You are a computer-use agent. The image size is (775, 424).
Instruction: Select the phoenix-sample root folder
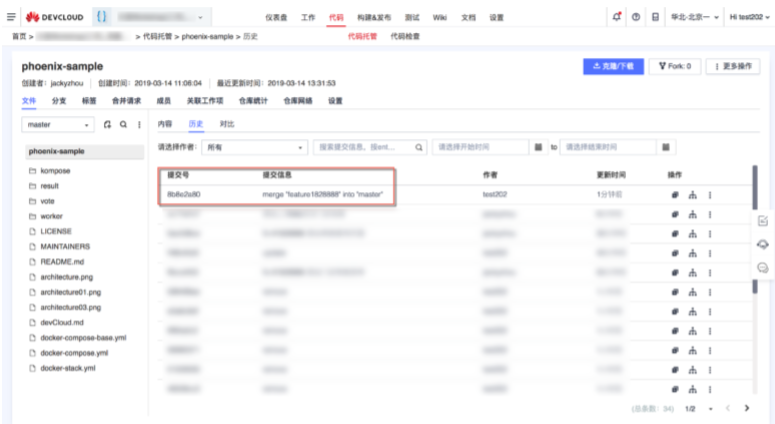coord(85,151)
